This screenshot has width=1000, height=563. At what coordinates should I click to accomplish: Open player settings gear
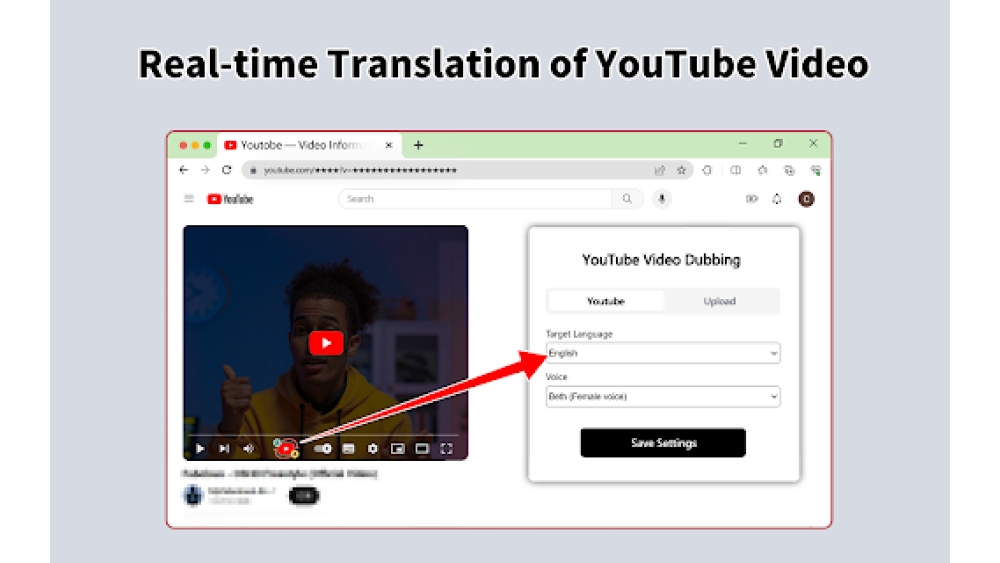[x=373, y=449]
